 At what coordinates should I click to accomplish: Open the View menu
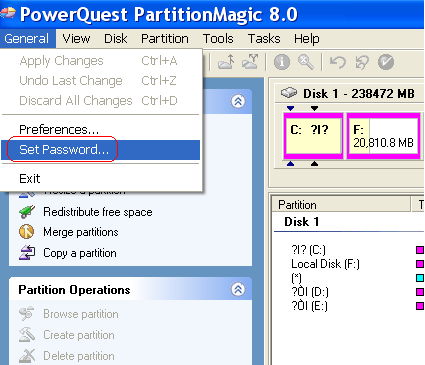76,39
